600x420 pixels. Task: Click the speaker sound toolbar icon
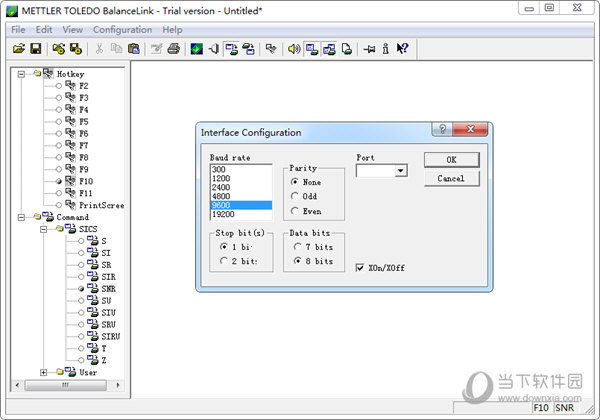point(294,49)
